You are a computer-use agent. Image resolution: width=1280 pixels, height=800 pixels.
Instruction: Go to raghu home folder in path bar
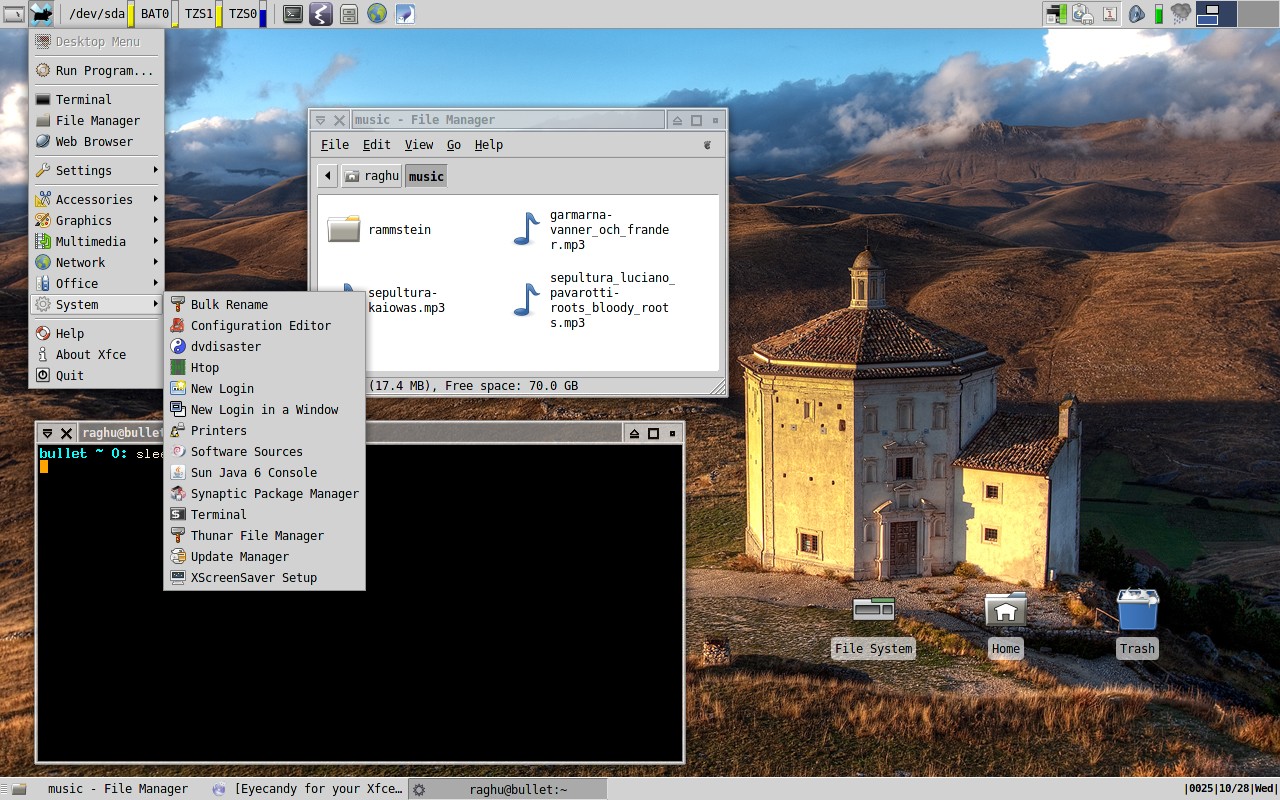[x=371, y=176]
